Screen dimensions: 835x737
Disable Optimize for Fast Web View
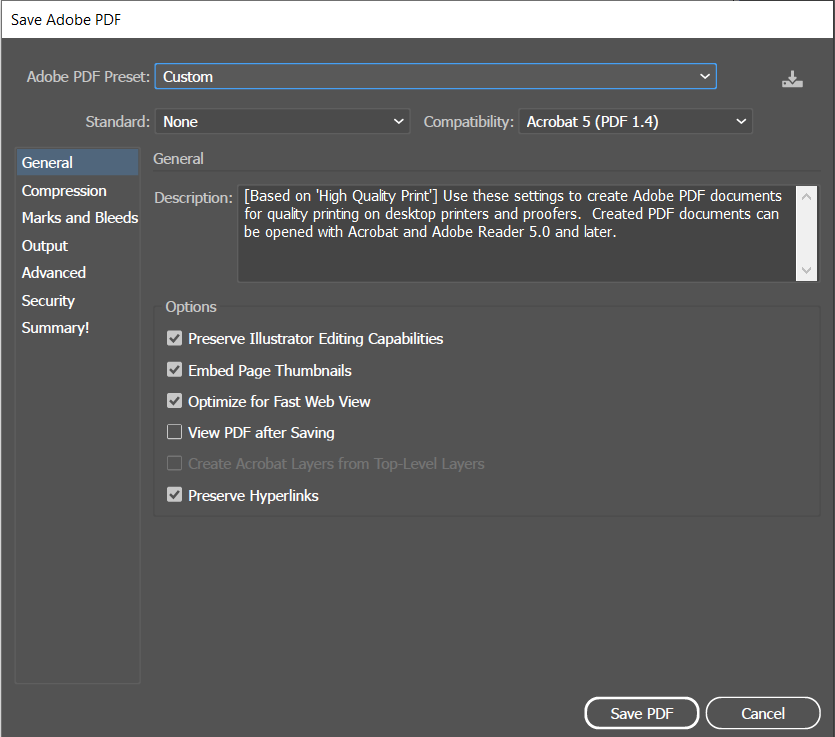point(174,401)
